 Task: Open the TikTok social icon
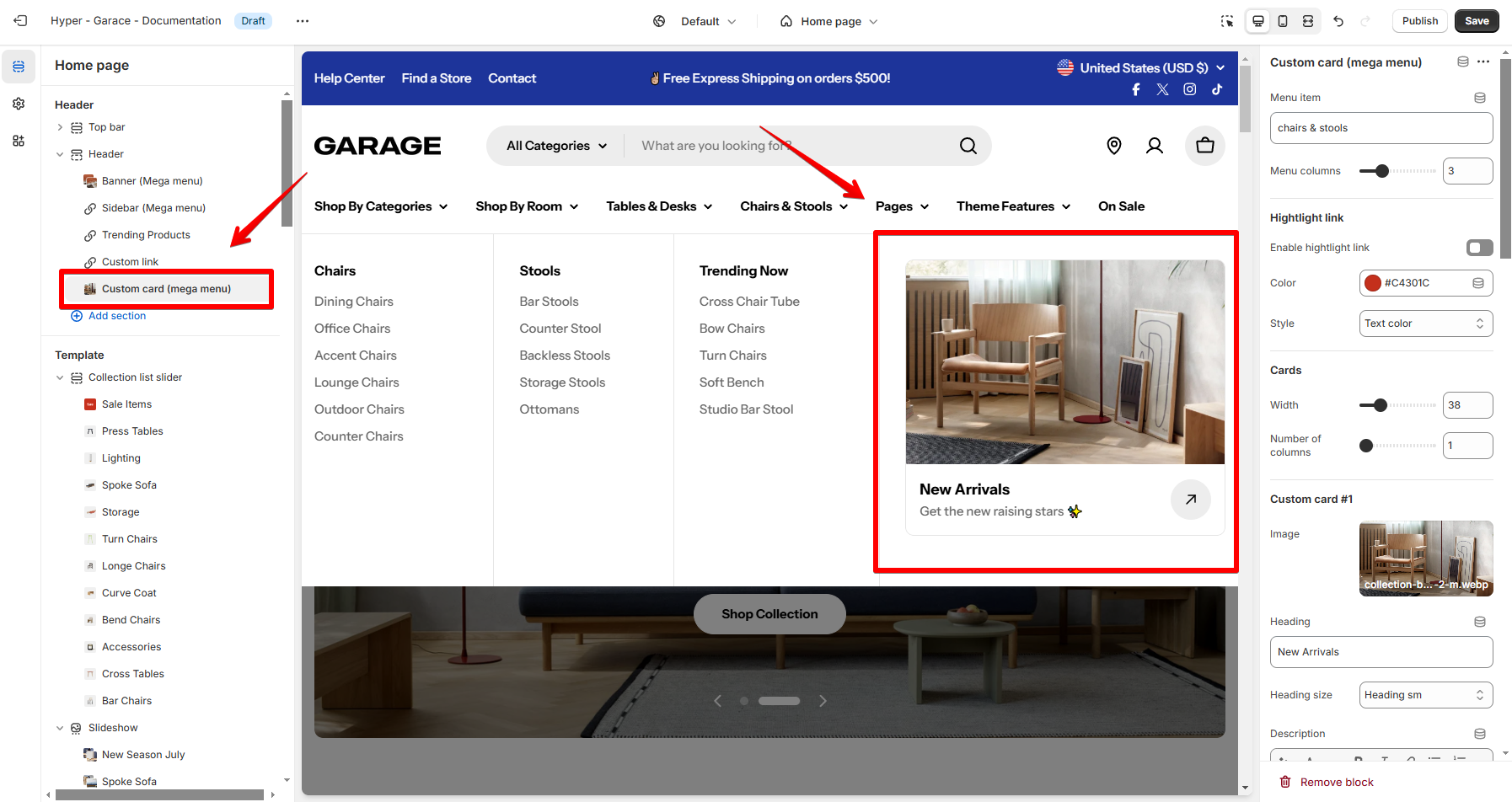1217,89
